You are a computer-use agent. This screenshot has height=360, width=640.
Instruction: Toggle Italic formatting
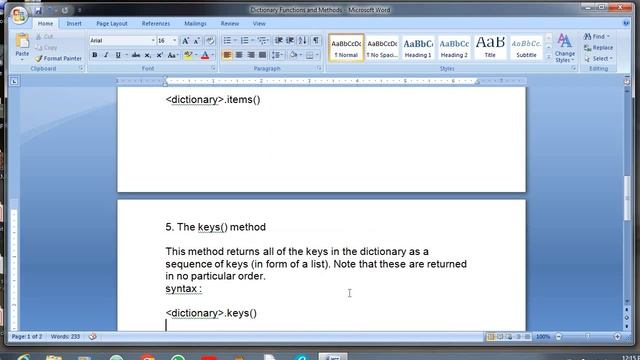(x=106, y=55)
